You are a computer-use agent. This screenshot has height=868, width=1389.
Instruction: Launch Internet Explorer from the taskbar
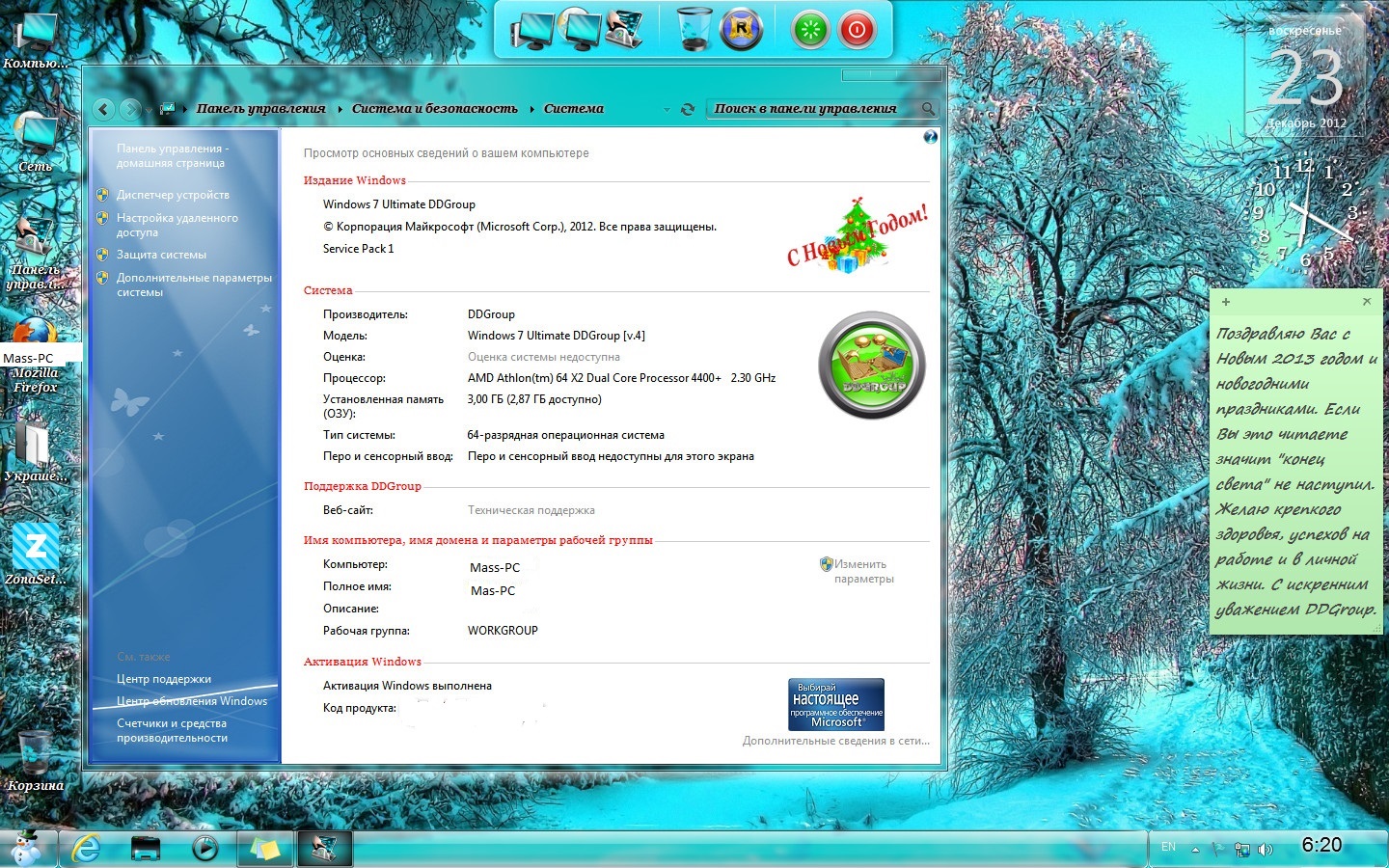pyautogui.click(x=87, y=848)
